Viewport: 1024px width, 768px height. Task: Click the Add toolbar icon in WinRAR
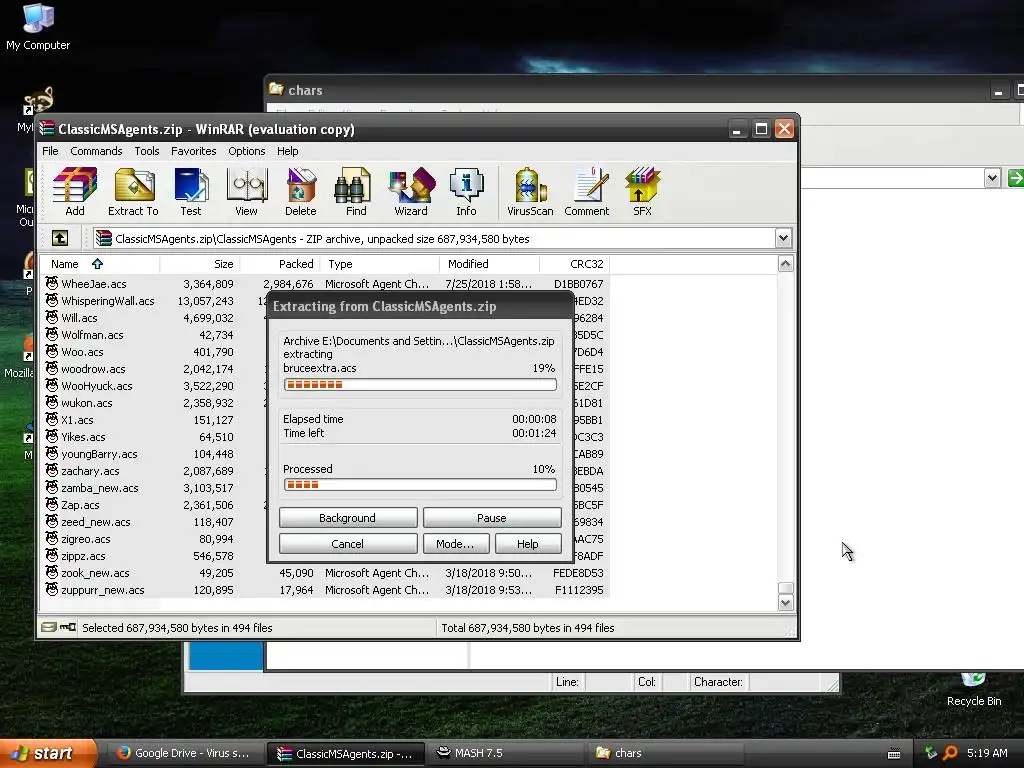[x=74, y=191]
